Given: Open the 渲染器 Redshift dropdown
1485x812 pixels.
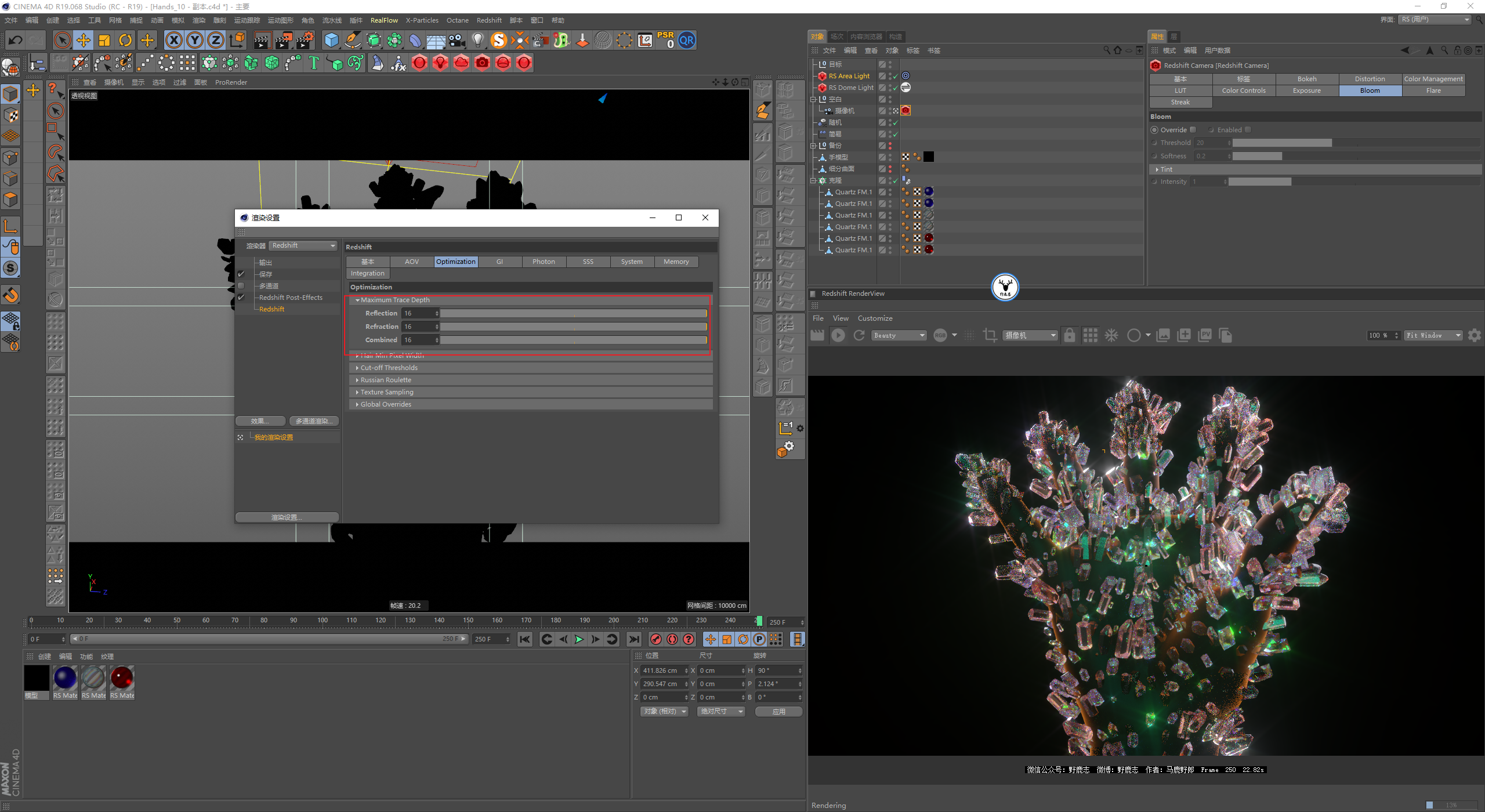Looking at the screenshot, I should 303,246.
